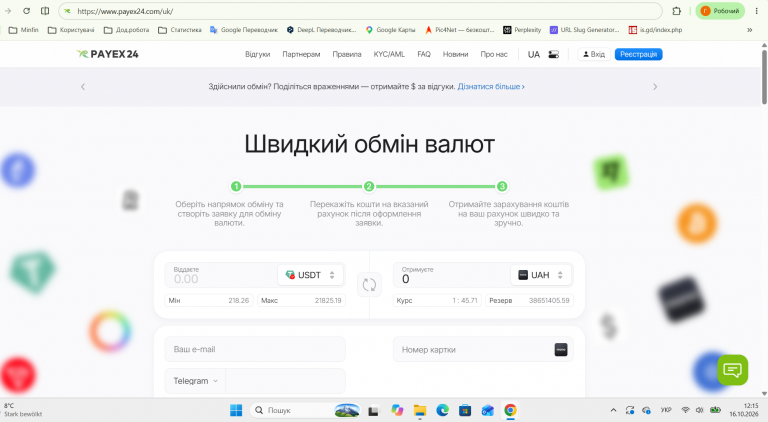
Task: Open Microsoft Store from the taskbar
Action: pyautogui.click(x=465, y=410)
